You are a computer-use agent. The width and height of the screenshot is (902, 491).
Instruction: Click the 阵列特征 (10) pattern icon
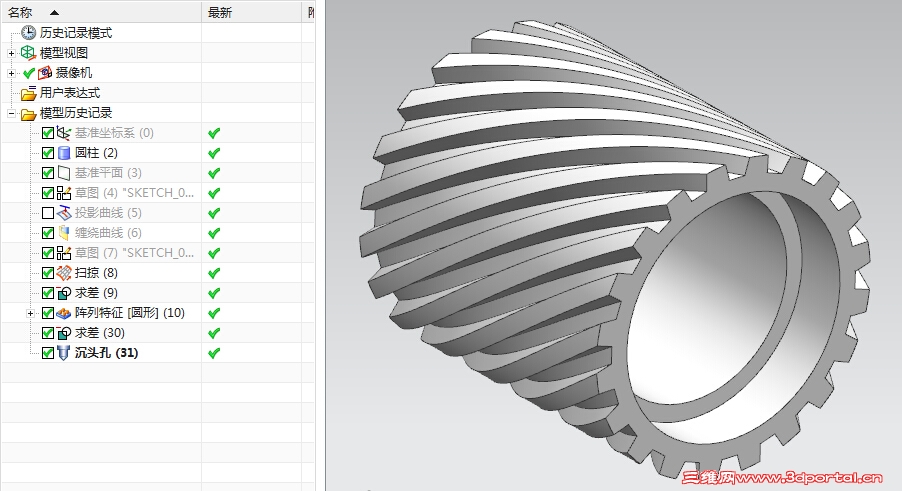(64, 313)
